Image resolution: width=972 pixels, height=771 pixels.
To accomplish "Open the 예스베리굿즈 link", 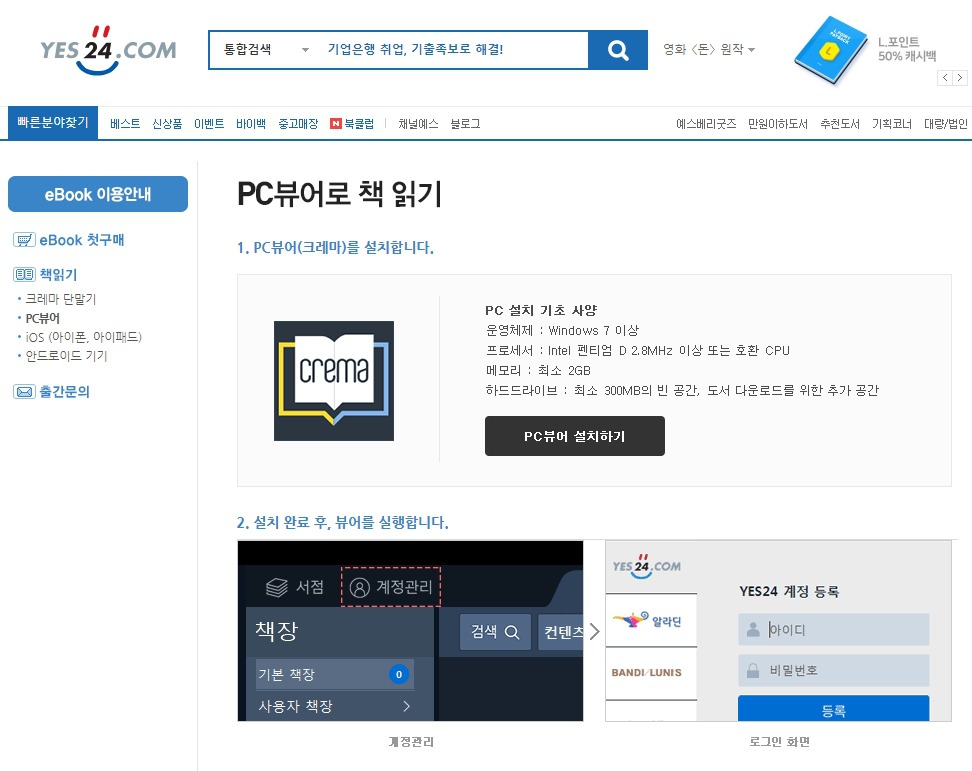I will click(x=706, y=124).
